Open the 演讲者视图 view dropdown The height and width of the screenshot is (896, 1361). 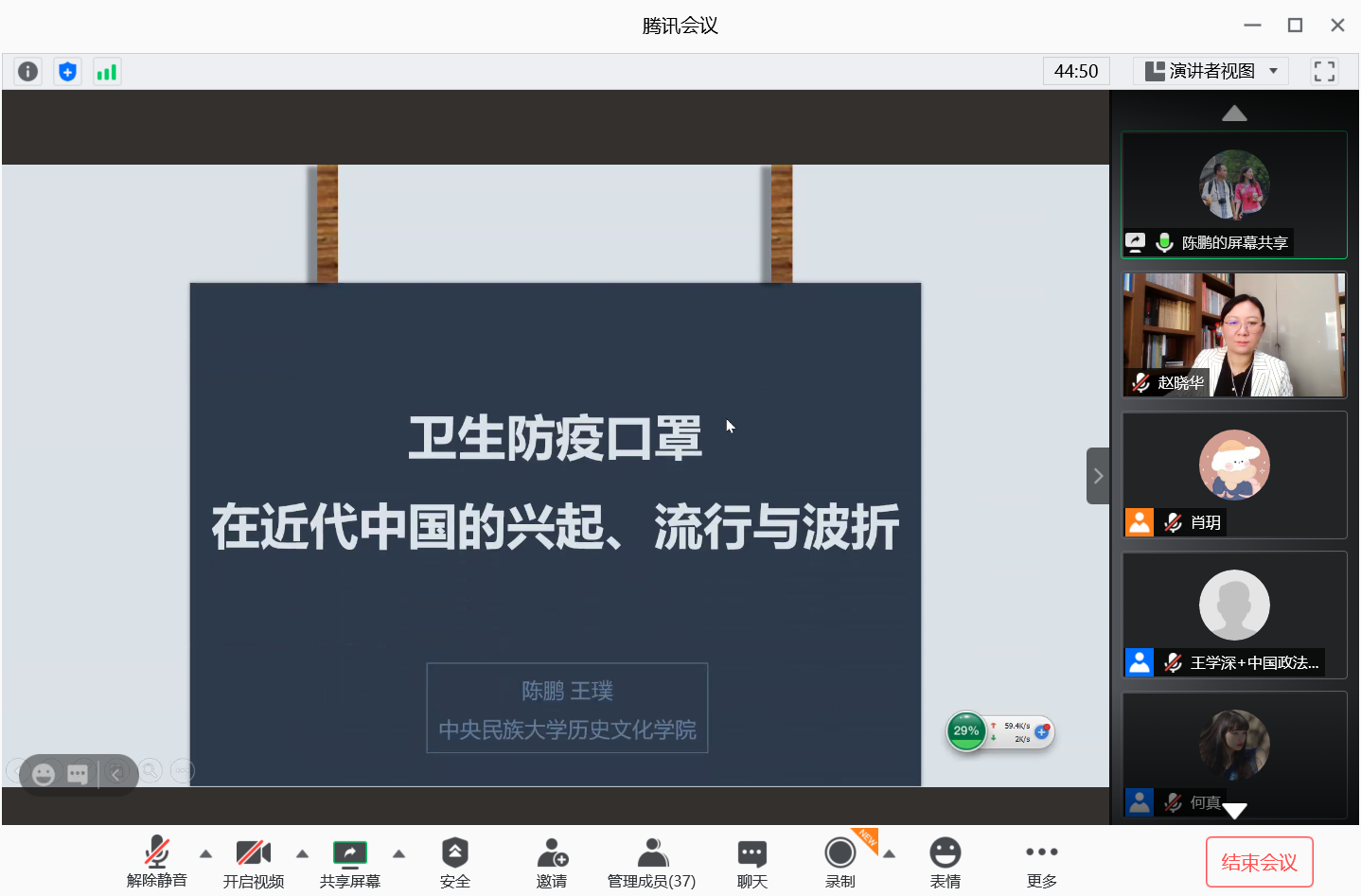pos(1211,71)
